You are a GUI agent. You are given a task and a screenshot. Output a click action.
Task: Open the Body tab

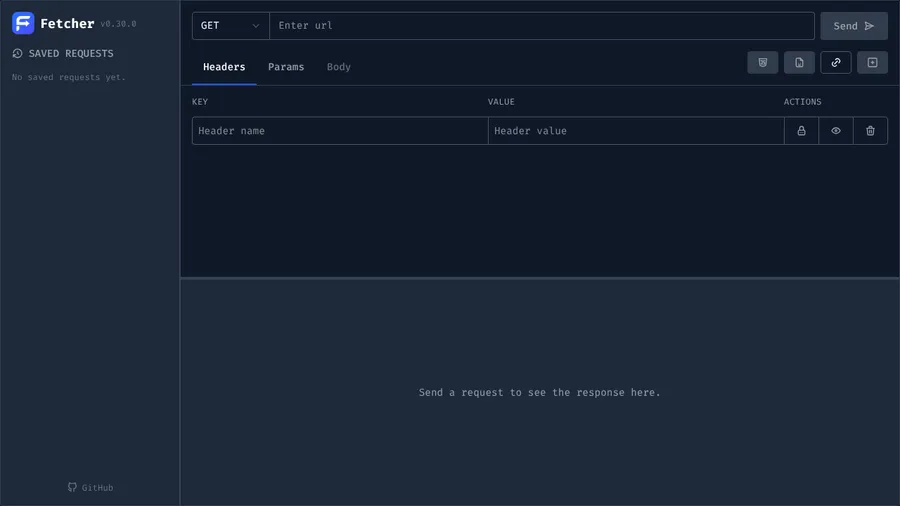339,67
